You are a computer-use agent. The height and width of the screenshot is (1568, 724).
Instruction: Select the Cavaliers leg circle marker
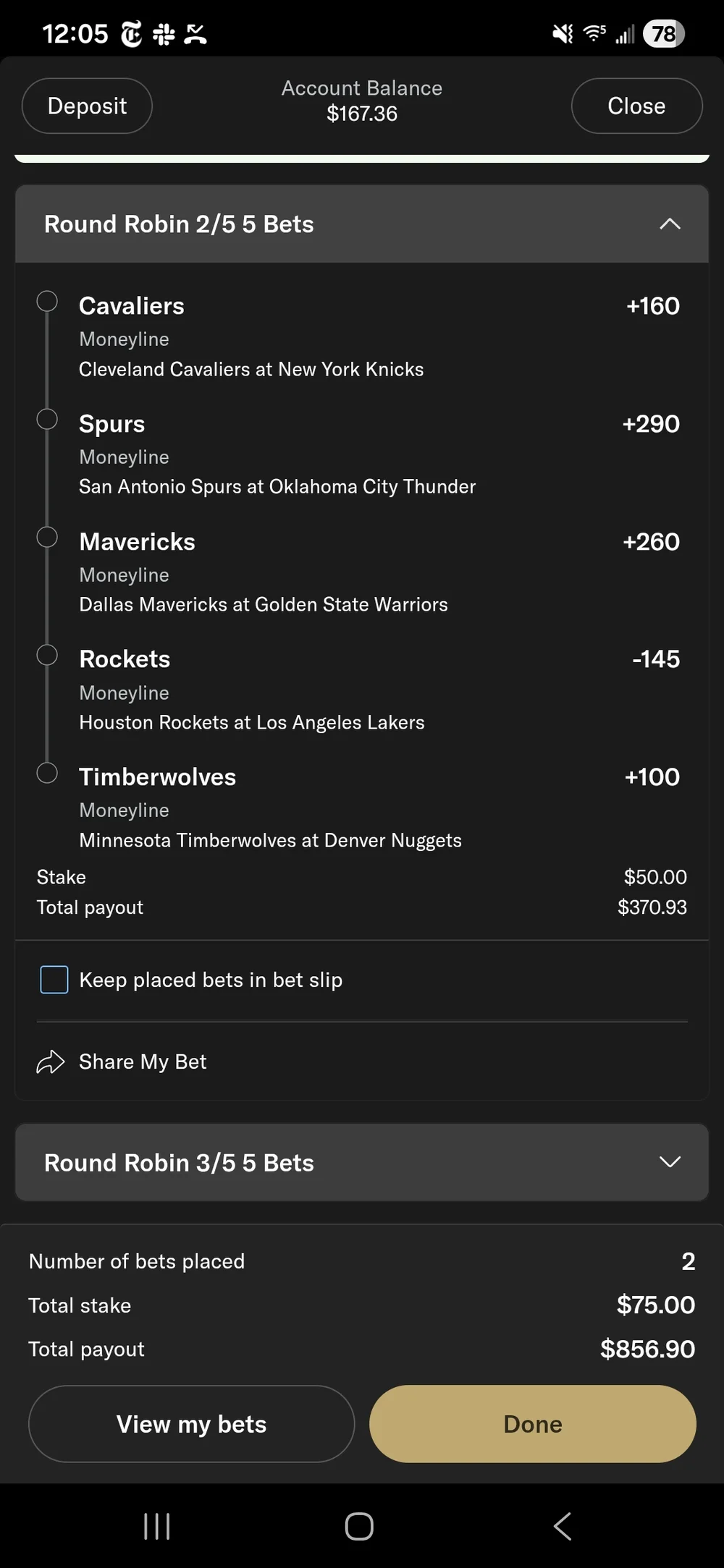click(47, 301)
